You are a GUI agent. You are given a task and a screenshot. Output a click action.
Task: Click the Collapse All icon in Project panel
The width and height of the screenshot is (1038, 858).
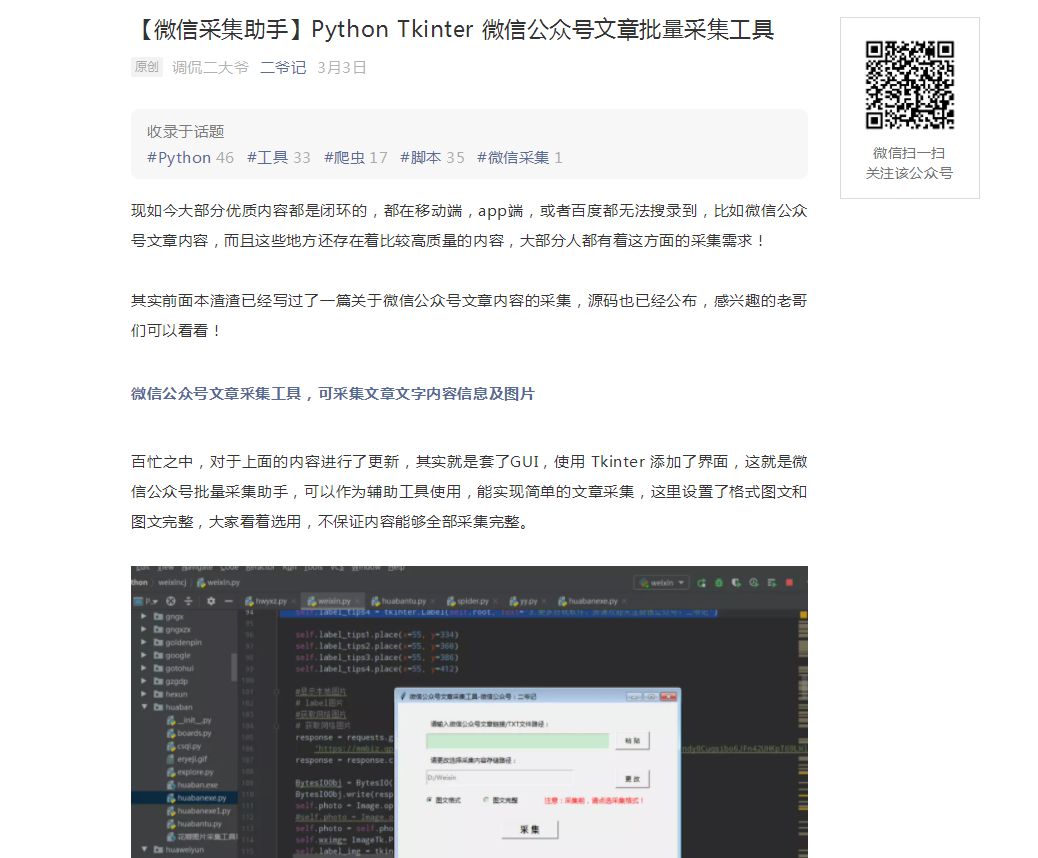188,601
